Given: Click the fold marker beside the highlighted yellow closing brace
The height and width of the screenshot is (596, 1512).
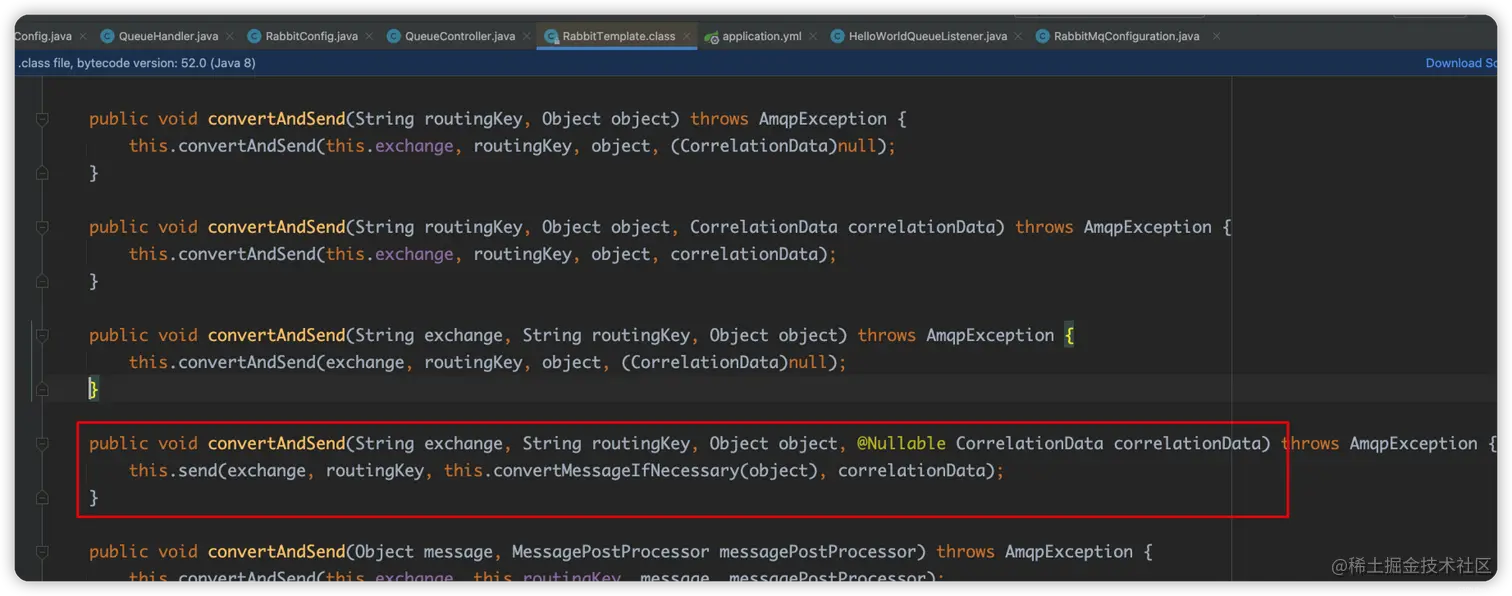Looking at the screenshot, I should 42,389.
